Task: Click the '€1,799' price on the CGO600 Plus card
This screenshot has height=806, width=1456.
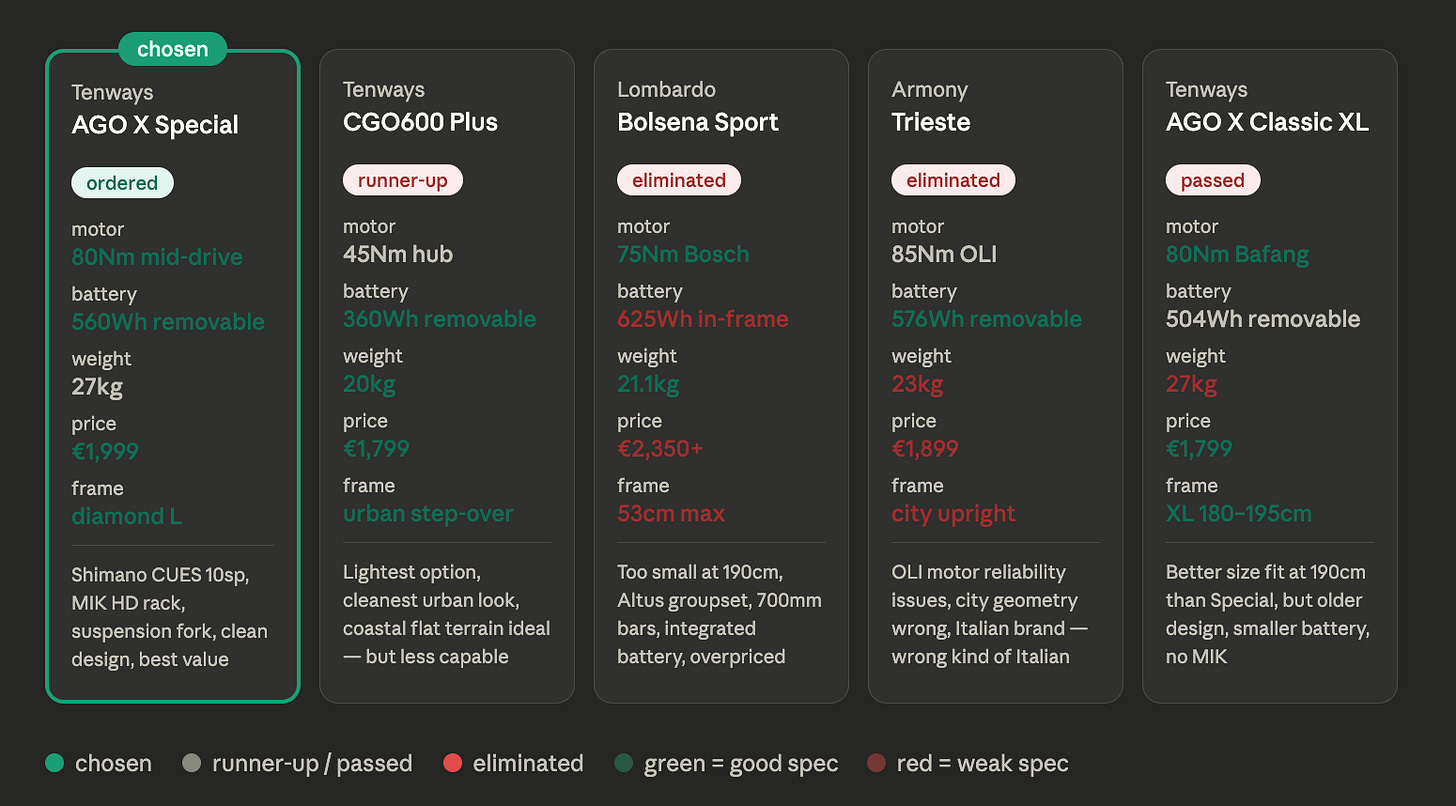Action: pos(376,448)
